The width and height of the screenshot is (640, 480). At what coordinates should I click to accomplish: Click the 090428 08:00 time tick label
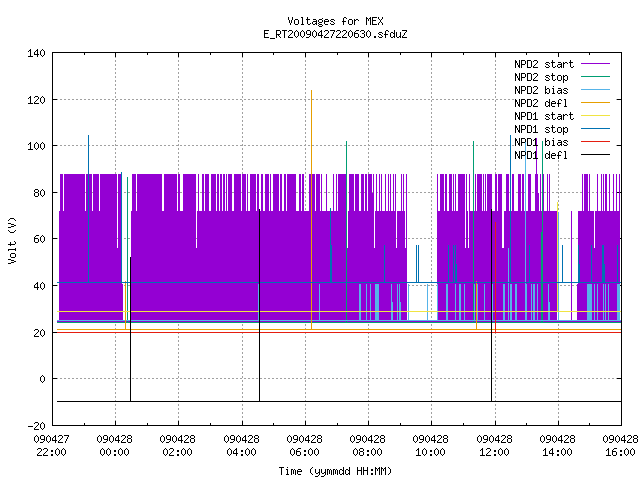tap(368, 446)
